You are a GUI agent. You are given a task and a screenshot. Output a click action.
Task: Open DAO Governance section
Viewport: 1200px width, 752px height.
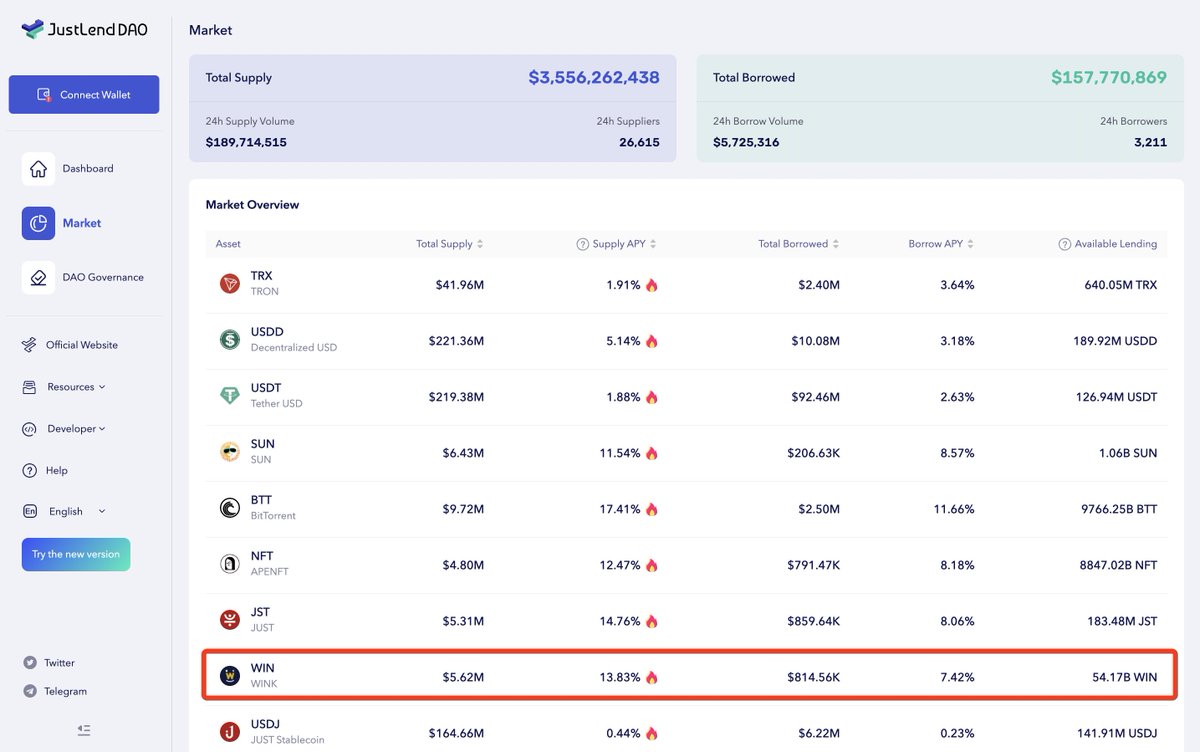pyautogui.click(x=102, y=277)
